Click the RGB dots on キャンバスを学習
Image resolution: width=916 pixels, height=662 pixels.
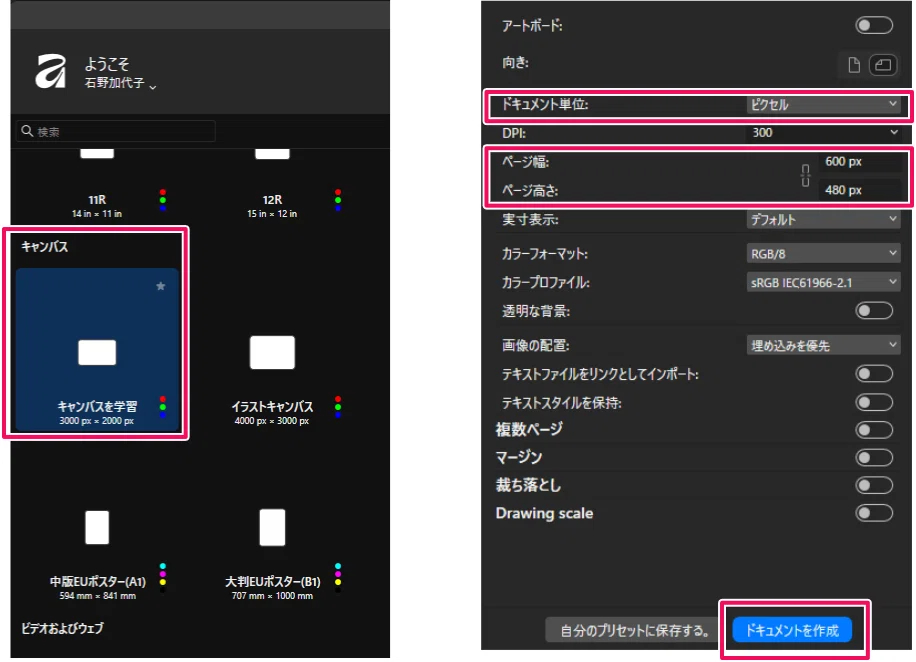pos(163,407)
